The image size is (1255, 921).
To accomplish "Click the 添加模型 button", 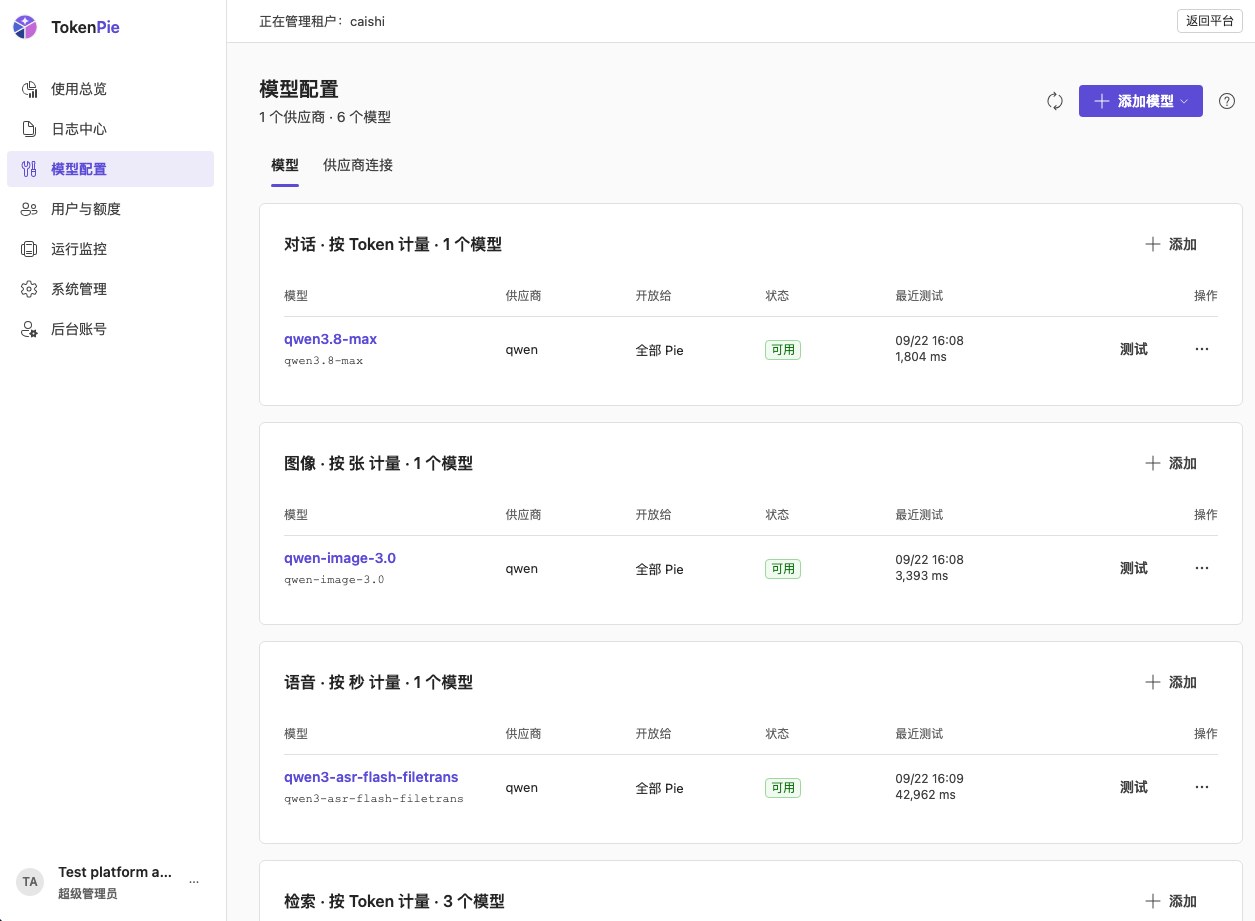I will click(1140, 101).
